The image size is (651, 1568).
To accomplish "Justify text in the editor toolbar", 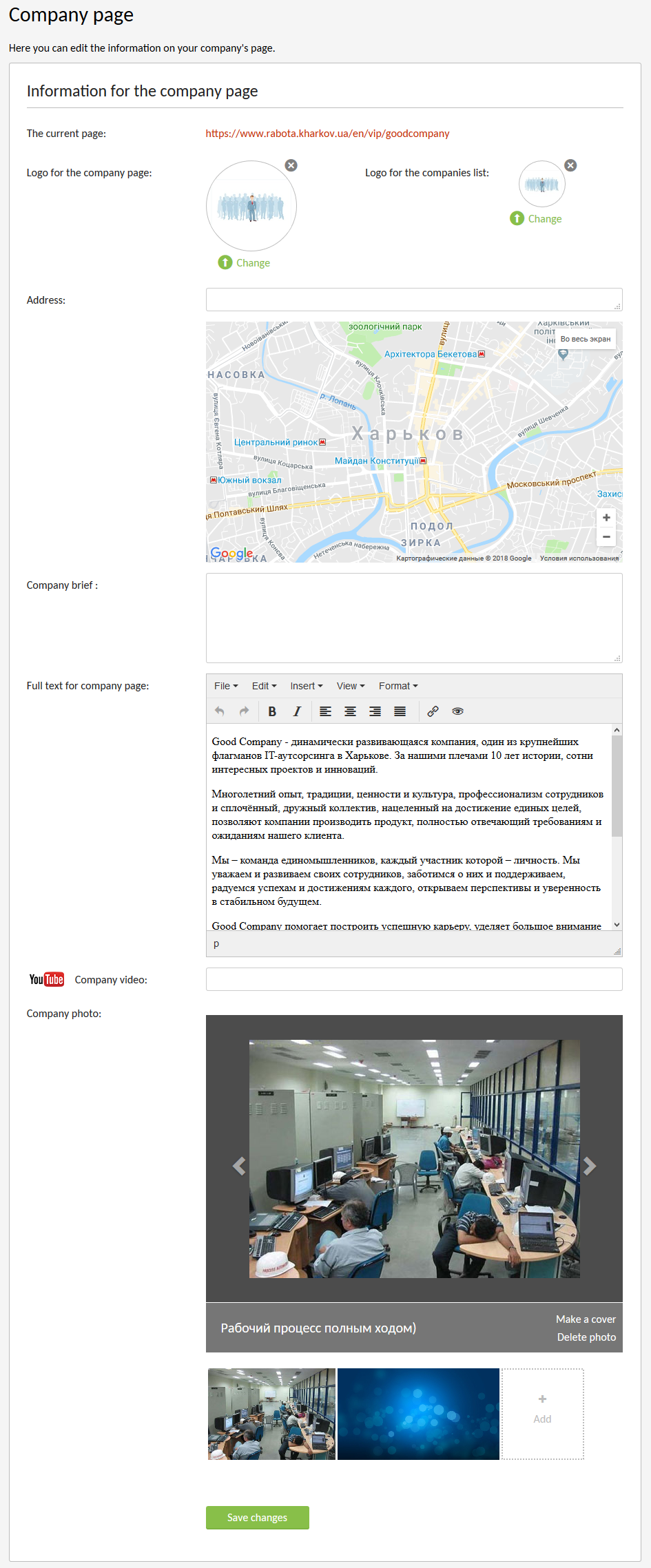I will coord(400,711).
